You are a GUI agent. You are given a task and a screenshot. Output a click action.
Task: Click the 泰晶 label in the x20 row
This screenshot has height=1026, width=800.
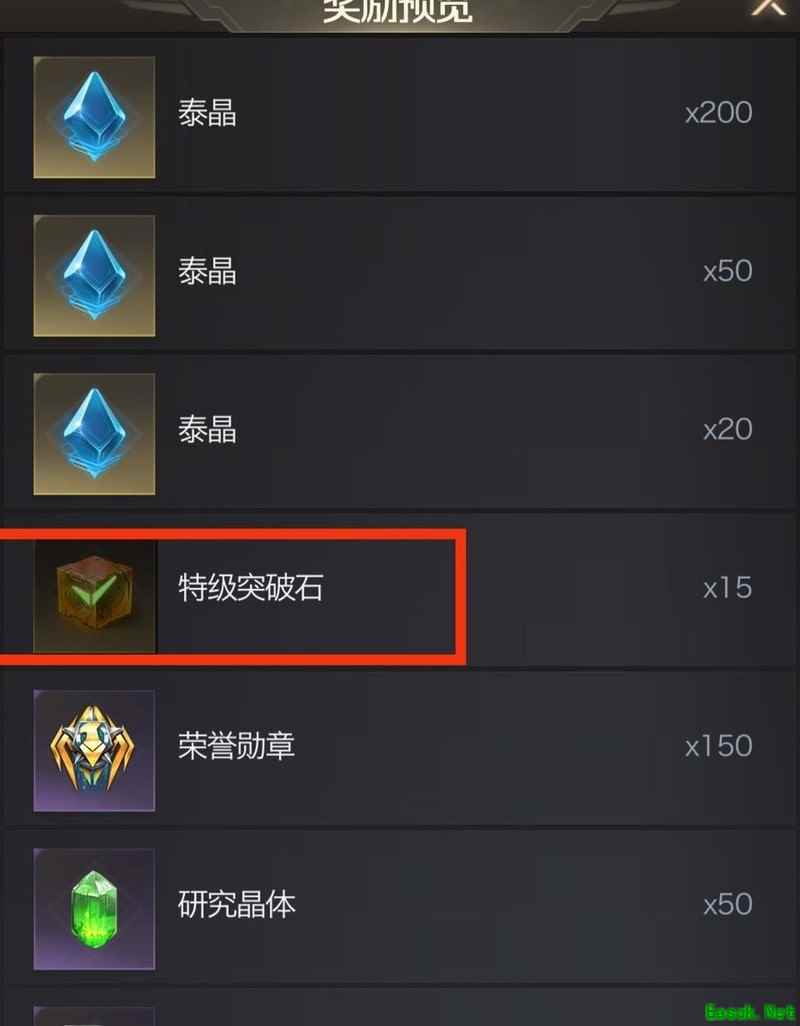207,430
